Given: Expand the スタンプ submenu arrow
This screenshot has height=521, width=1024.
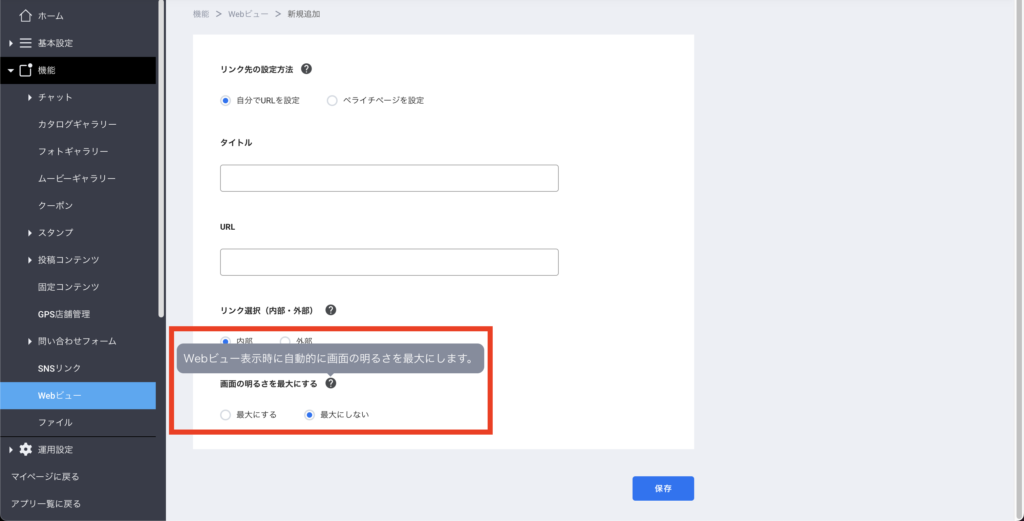Looking at the screenshot, I should (x=30, y=233).
